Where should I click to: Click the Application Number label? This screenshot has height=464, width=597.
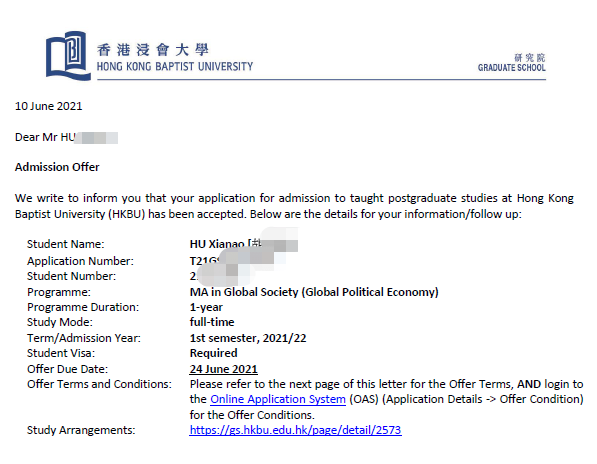[80, 261]
